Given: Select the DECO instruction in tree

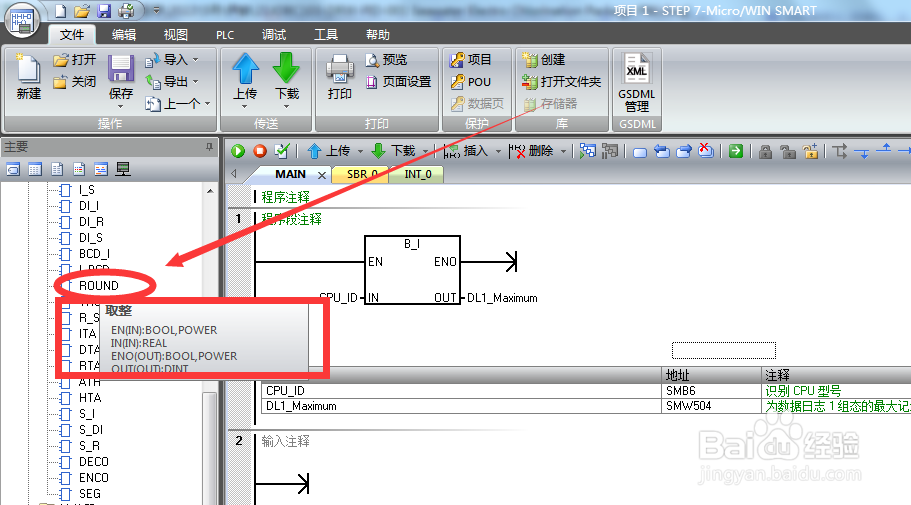Looking at the screenshot, I should (94, 462).
